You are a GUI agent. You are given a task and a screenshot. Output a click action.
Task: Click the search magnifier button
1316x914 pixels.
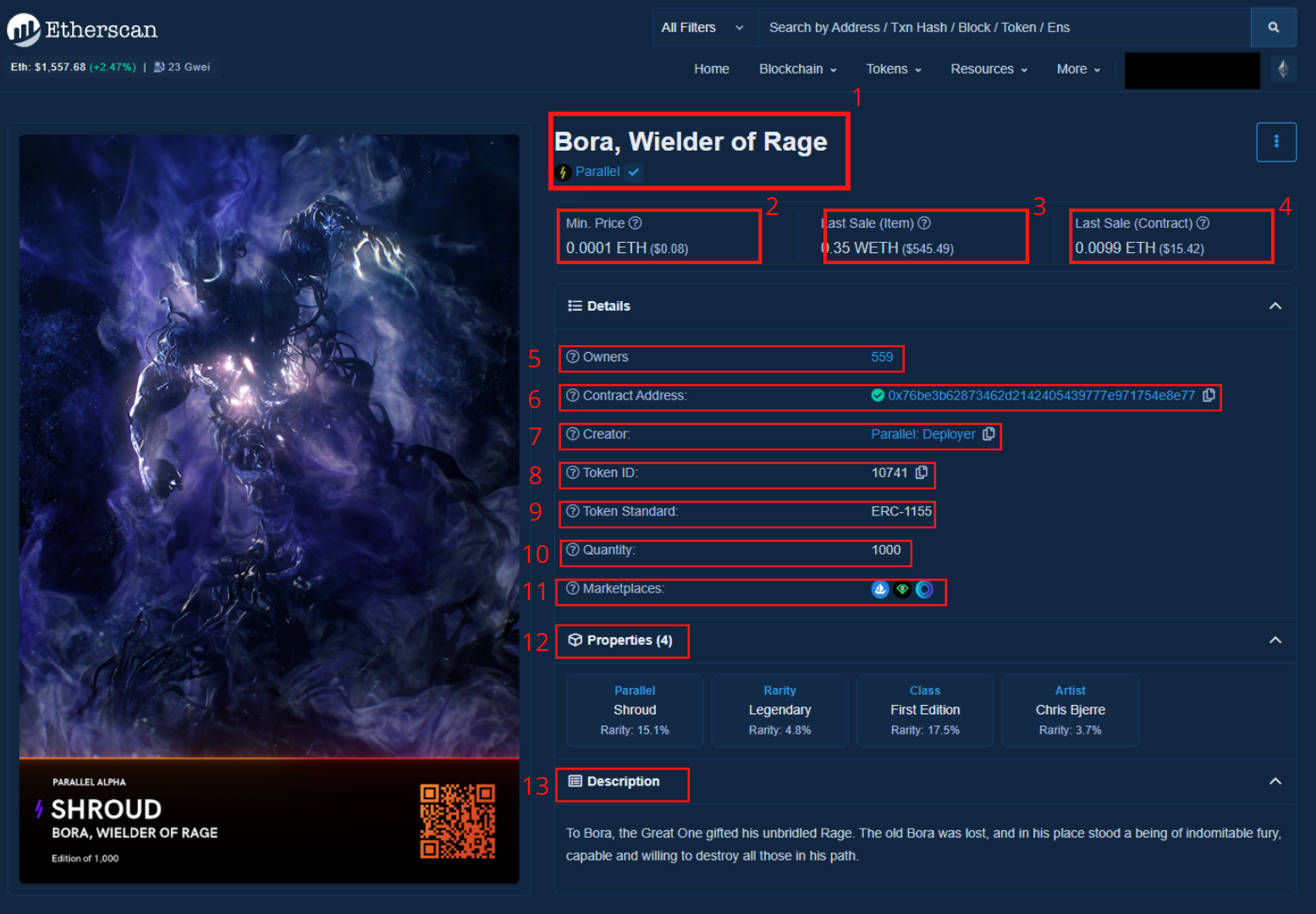coord(1273,28)
